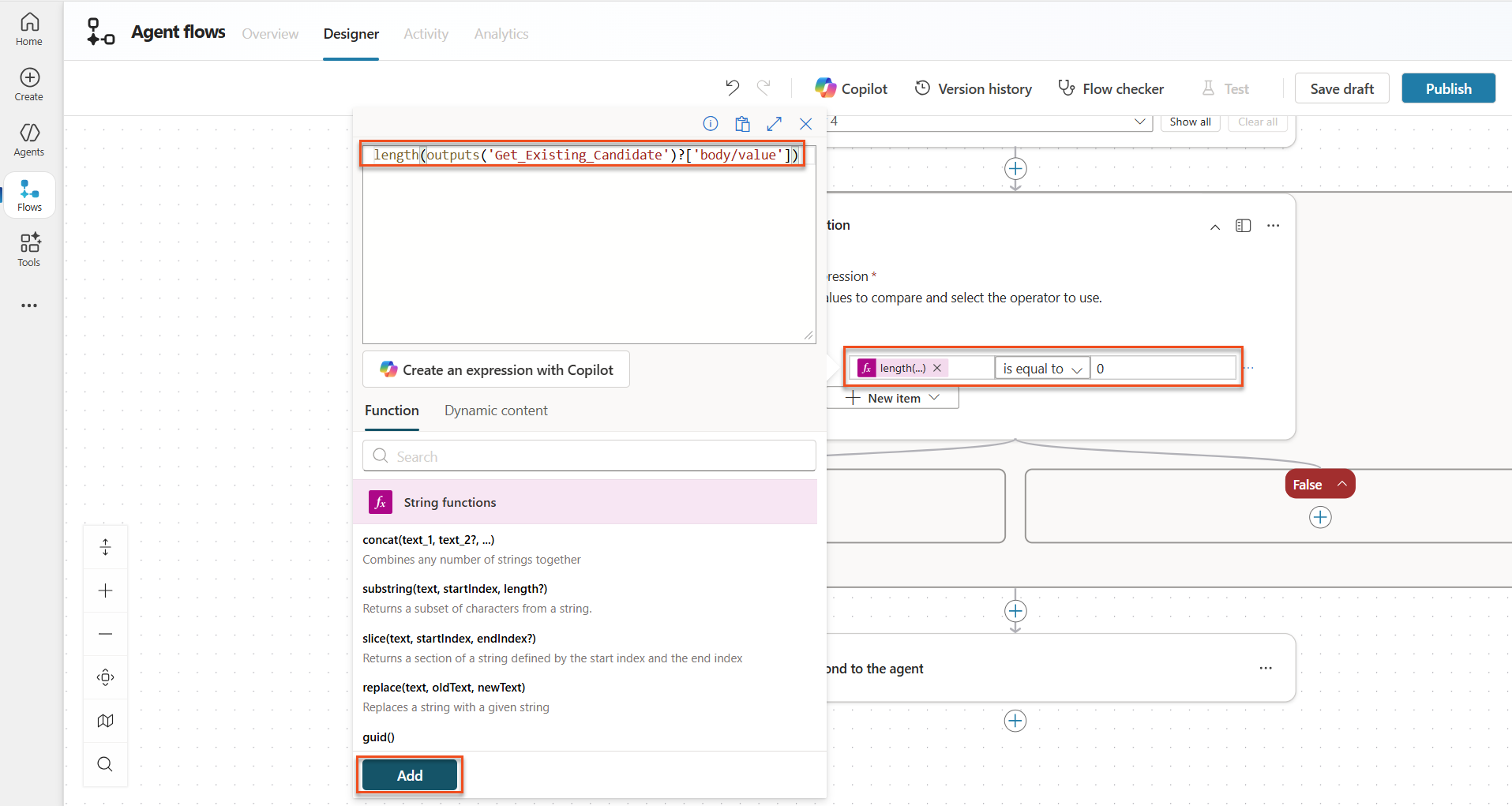Remove the length(...) expression token
Screen dimensions: 1512x806
tap(937, 368)
